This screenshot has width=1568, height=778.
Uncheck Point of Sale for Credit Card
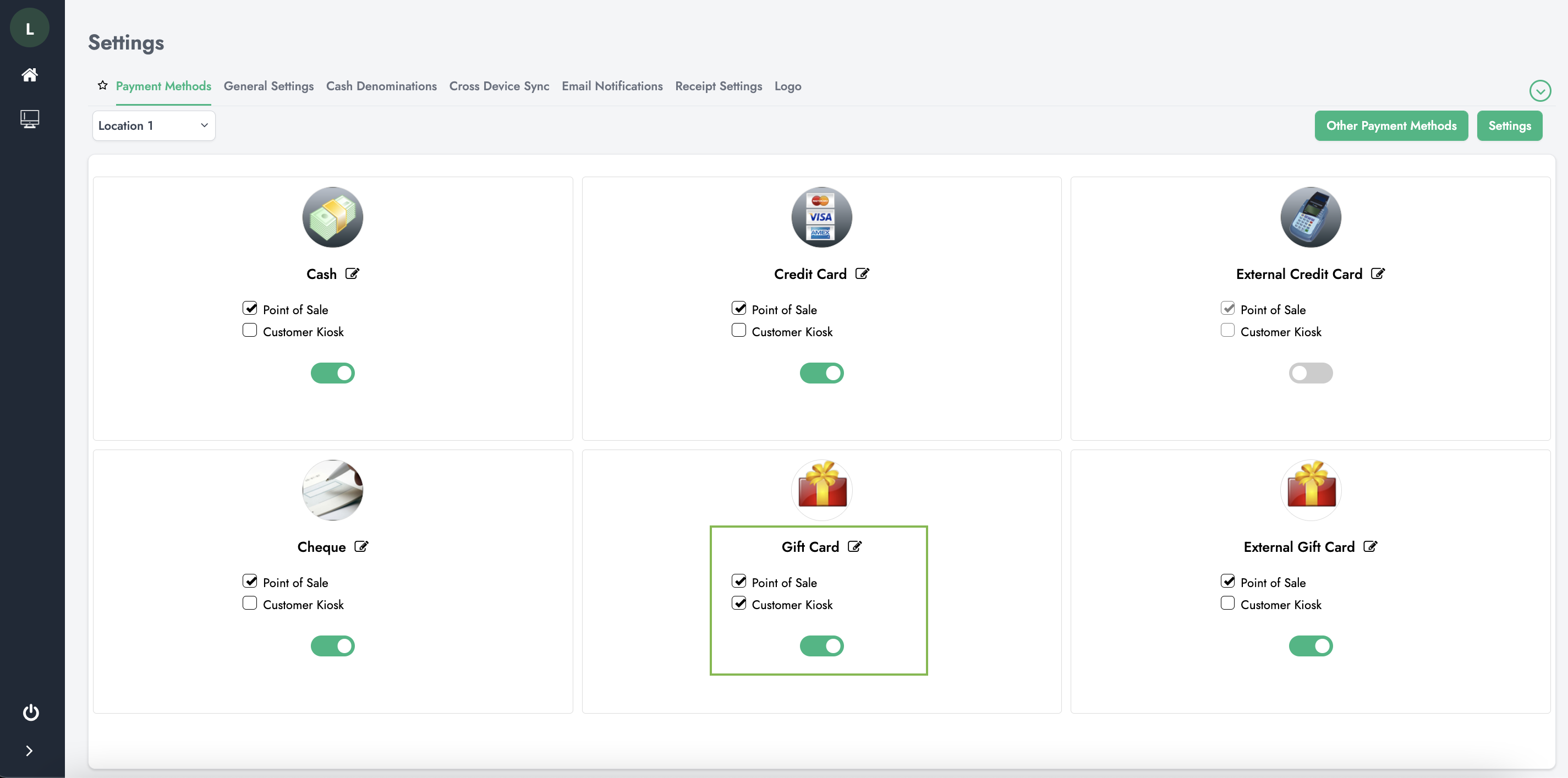tap(738, 308)
